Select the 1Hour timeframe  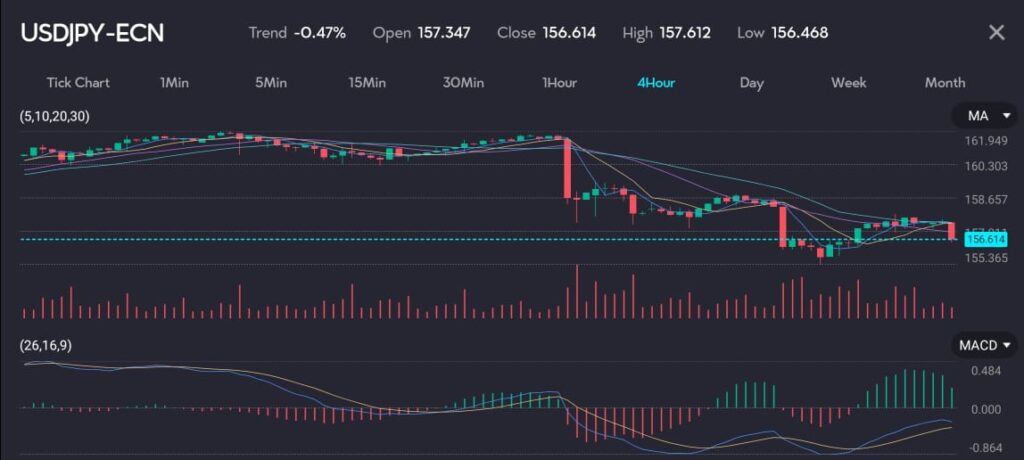[x=559, y=82]
